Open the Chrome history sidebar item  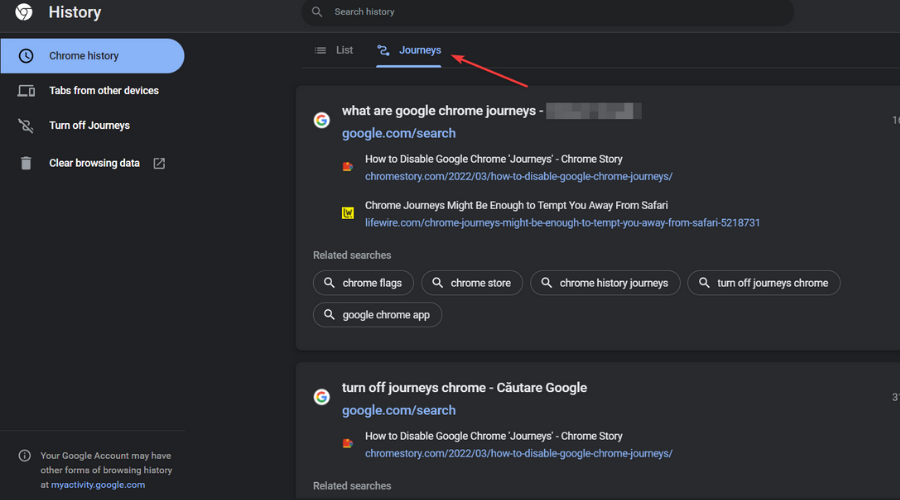(x=92, y=56)
